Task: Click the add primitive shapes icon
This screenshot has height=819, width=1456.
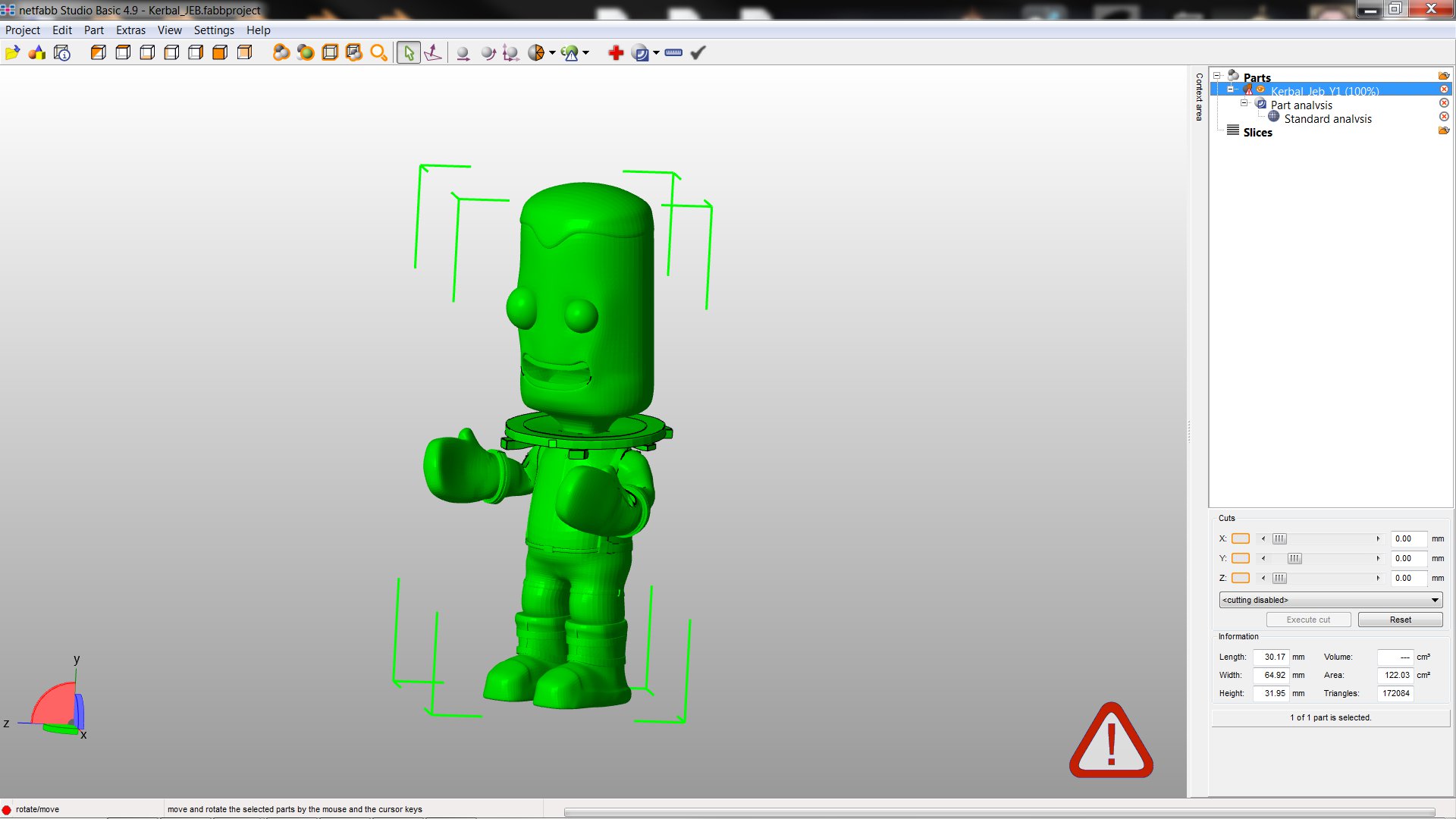Action: (x=37, y=53)
